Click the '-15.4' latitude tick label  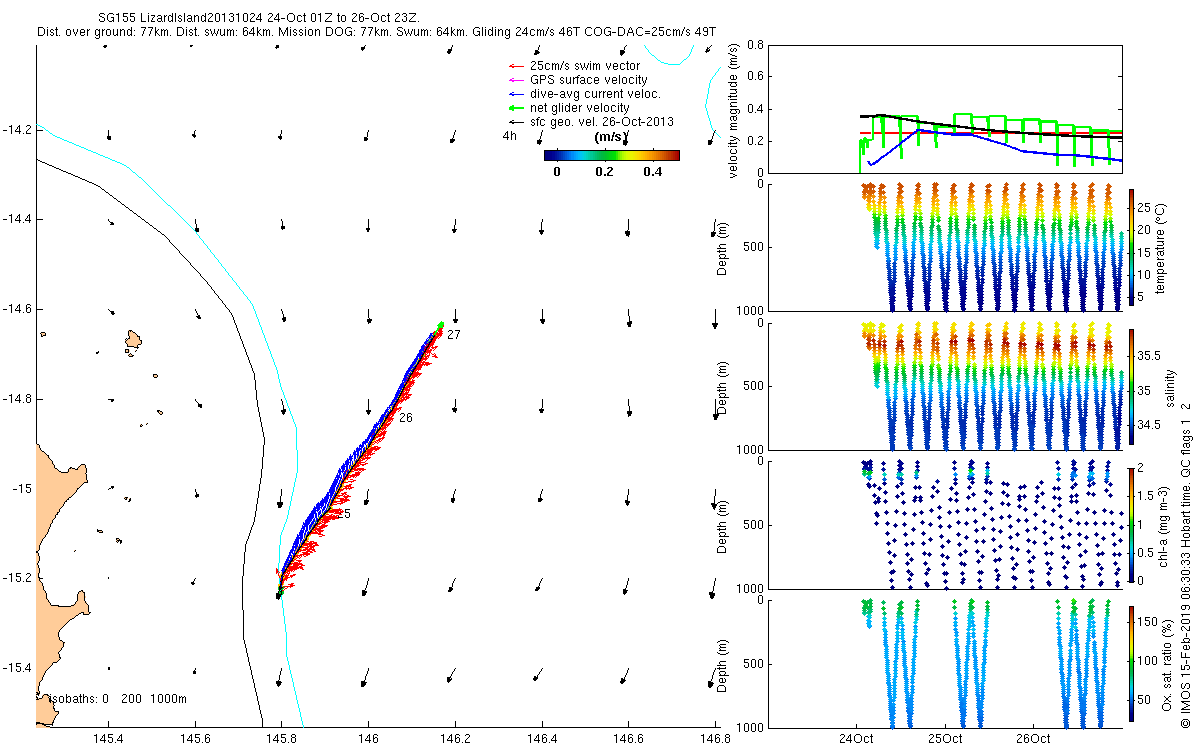point(17,668)
